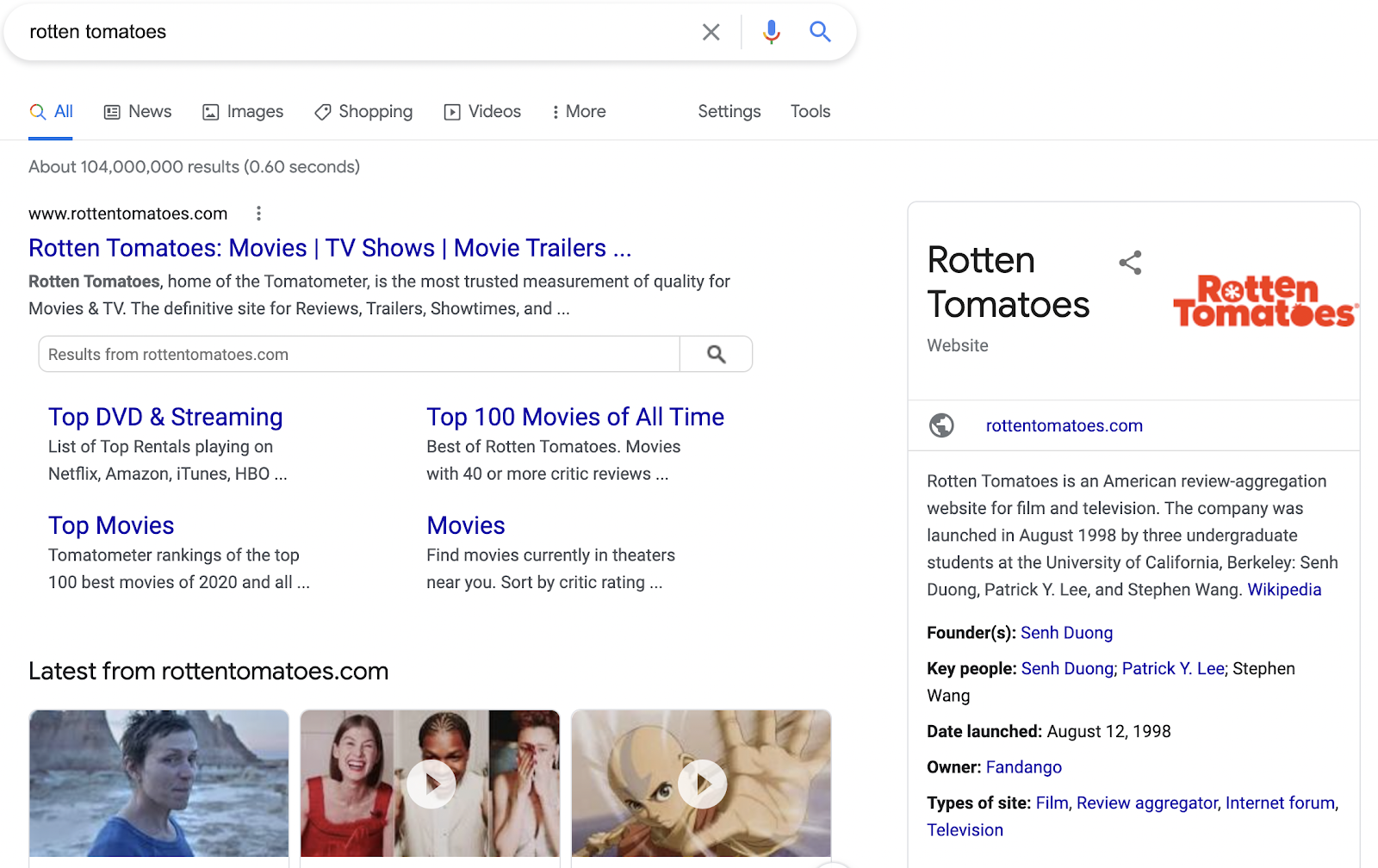Click Senh Duong under Key people

point(1067,669)
